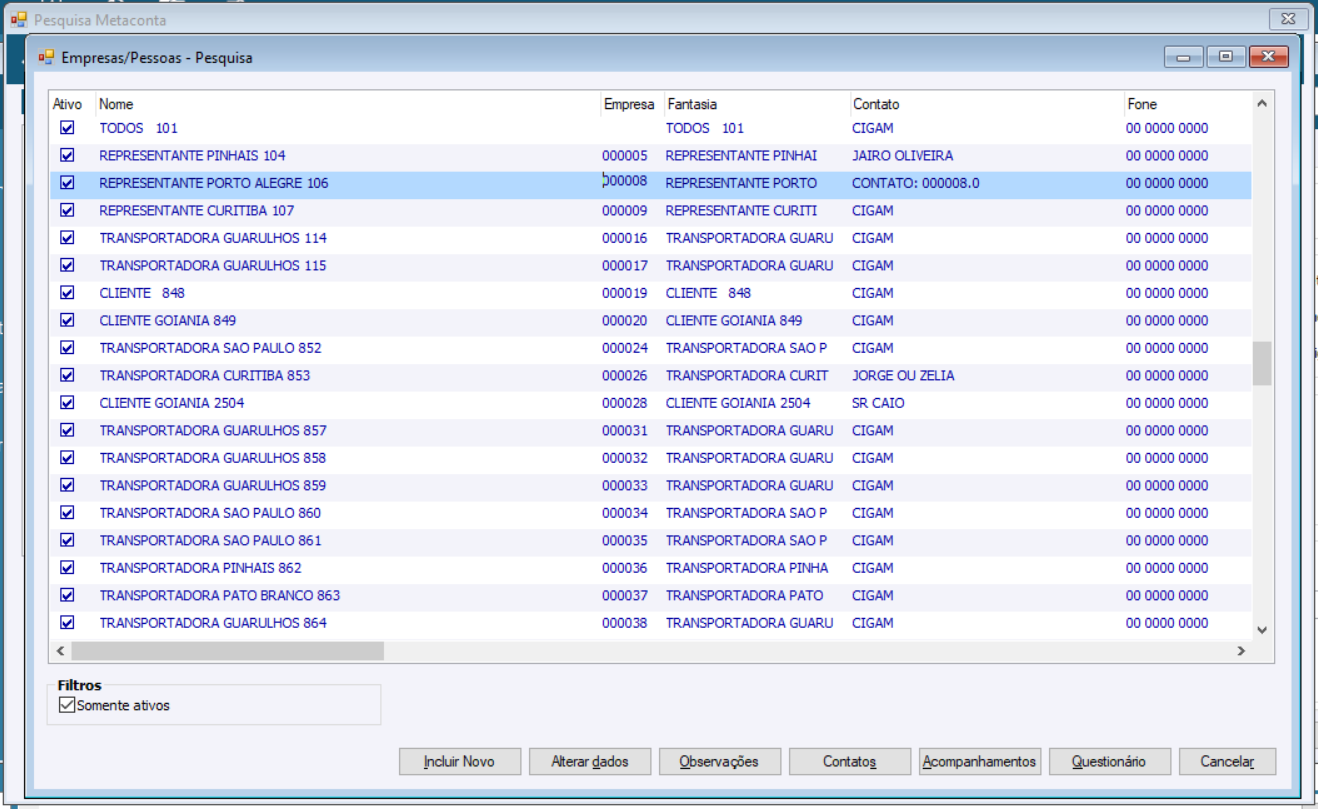Click the vertical scrollbar thumb
This screenshot has width=1318, height=809.
1262,363
